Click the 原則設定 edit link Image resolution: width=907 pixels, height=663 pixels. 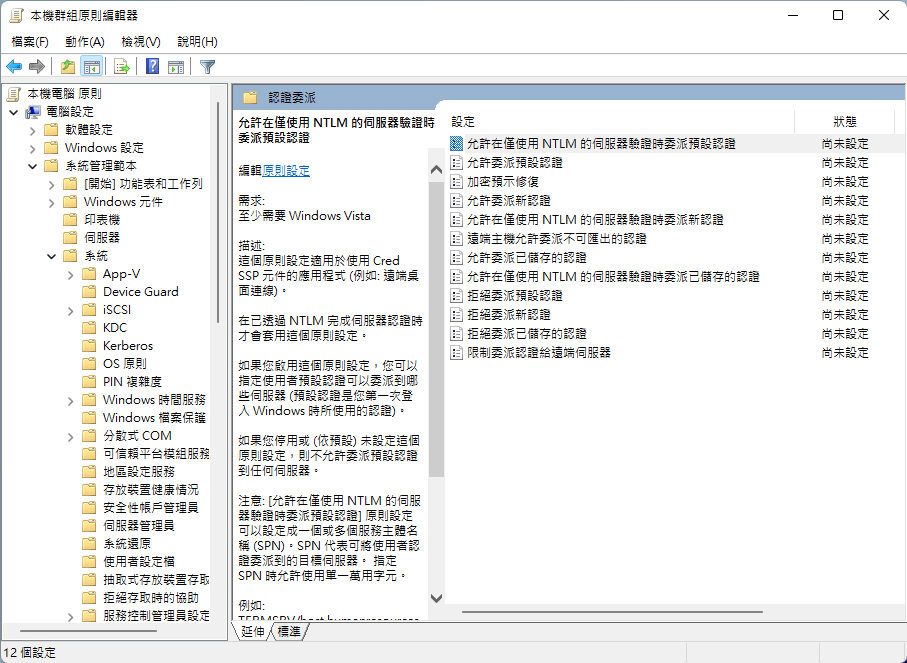[x=286, y=171]
